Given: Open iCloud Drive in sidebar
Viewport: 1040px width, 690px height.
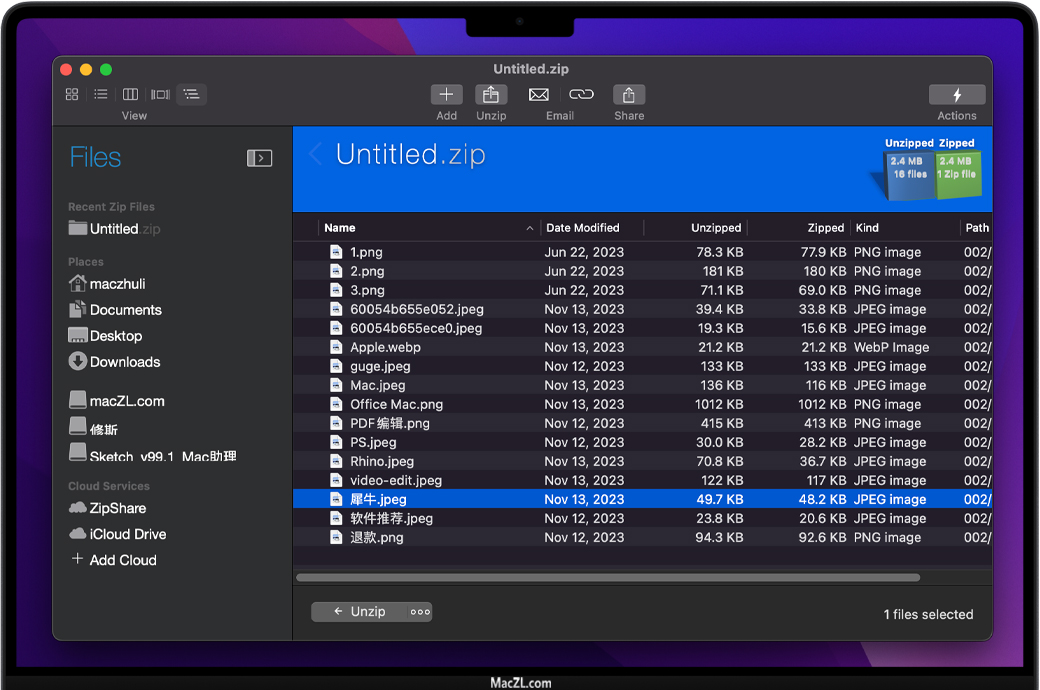Looking at the screenshot, I should pyautogui.click(x=127, y=534).
